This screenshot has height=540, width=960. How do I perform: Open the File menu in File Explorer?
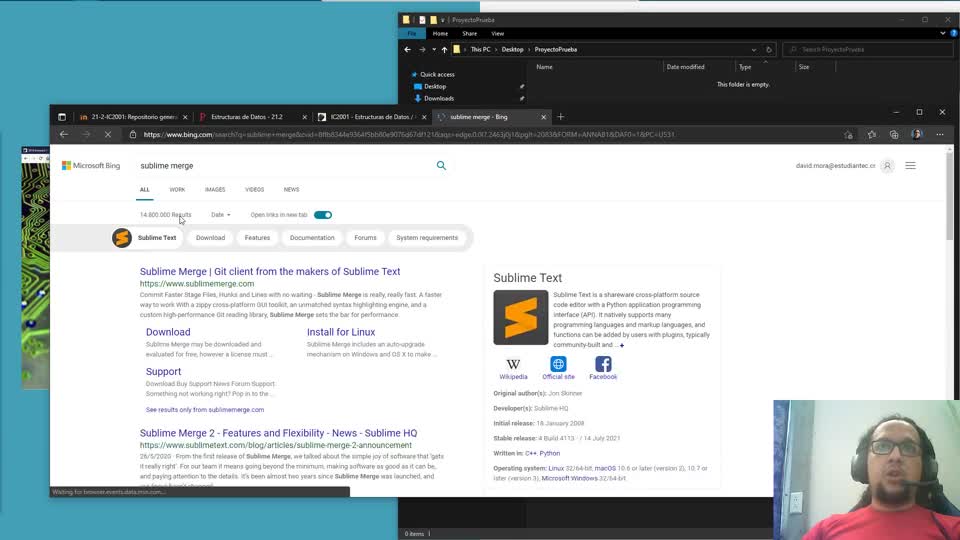[412, 34]
